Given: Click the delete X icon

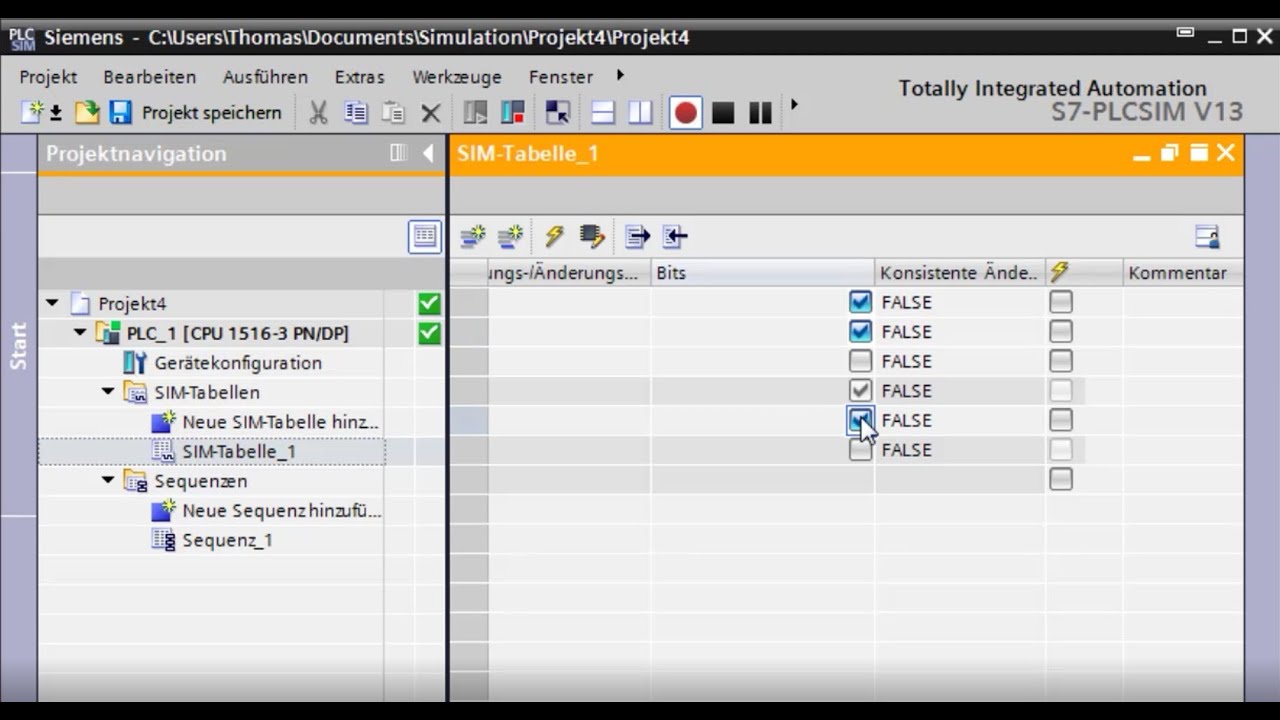Looking at the screenshot, I should tap(431, 113).
